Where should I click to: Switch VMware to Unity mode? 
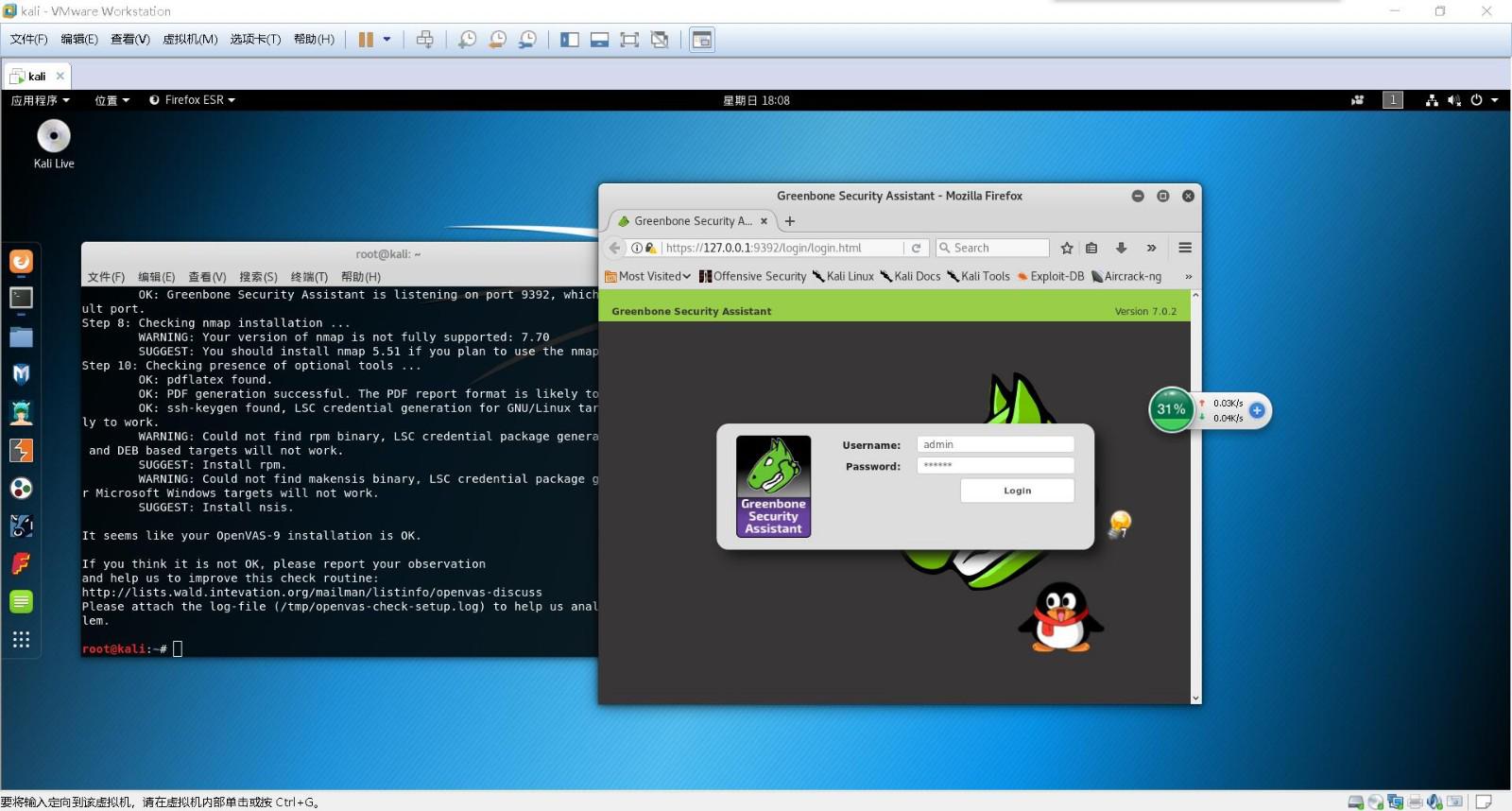(x=660, y=40)
